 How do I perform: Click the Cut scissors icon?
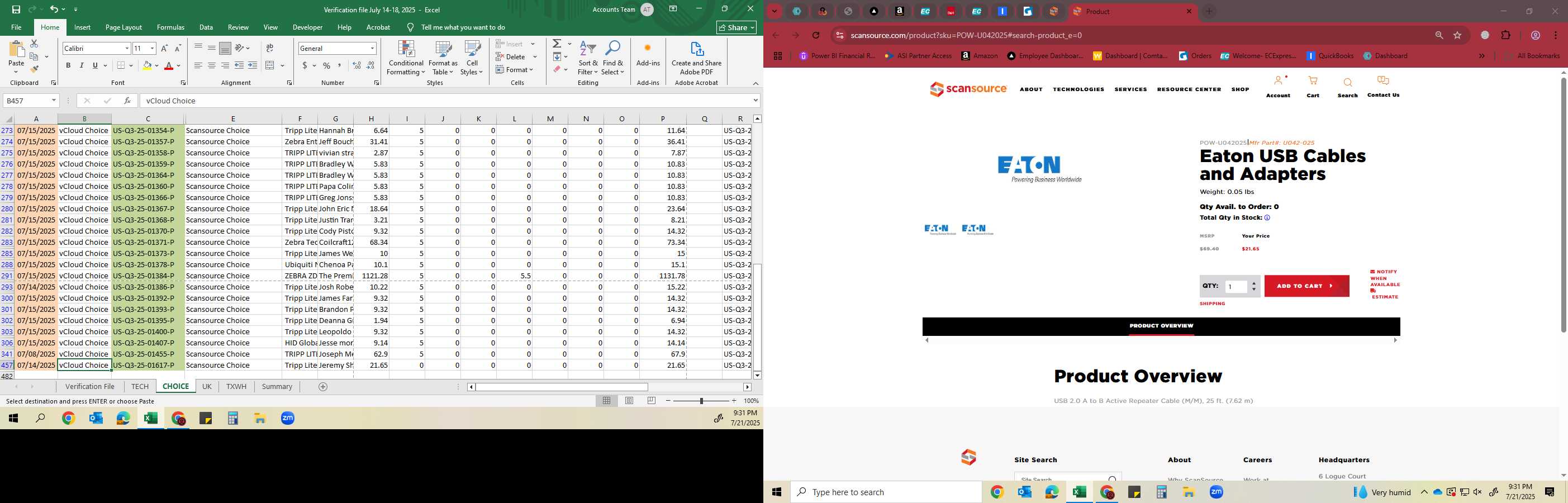coord(34,44)
